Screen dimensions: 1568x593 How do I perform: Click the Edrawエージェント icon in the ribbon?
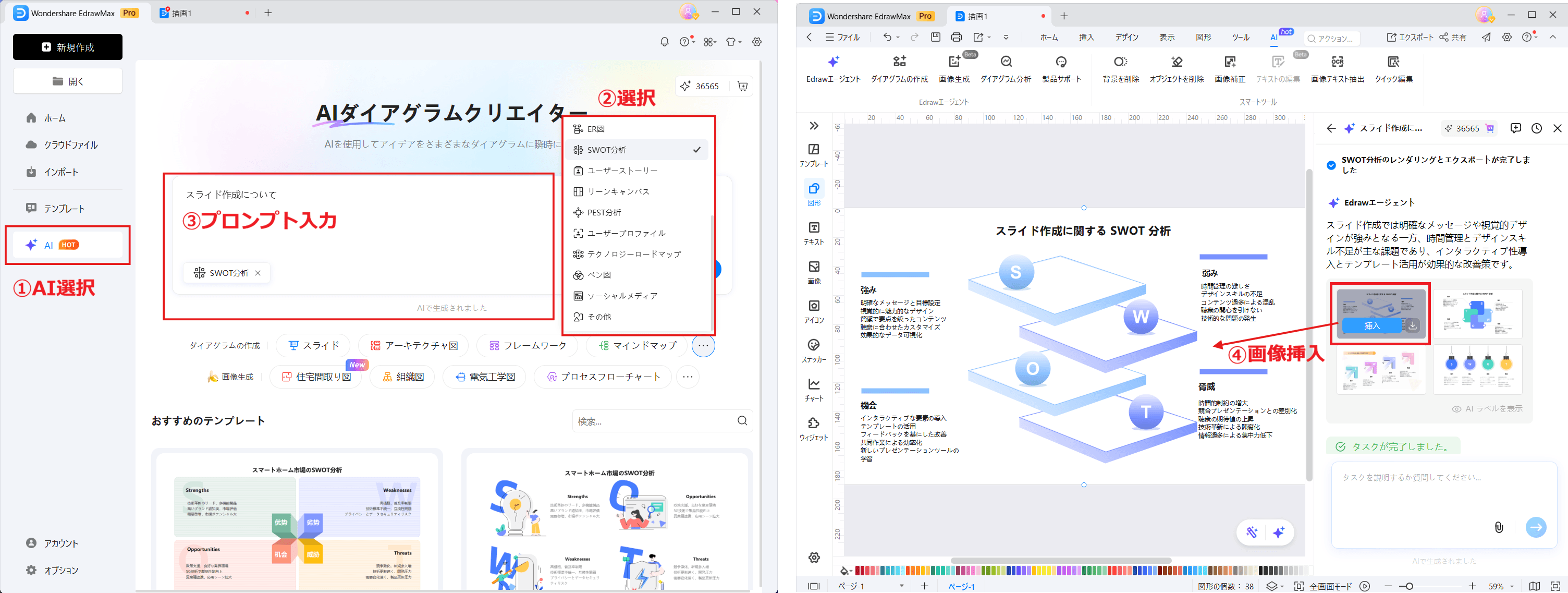pos(834,62)
